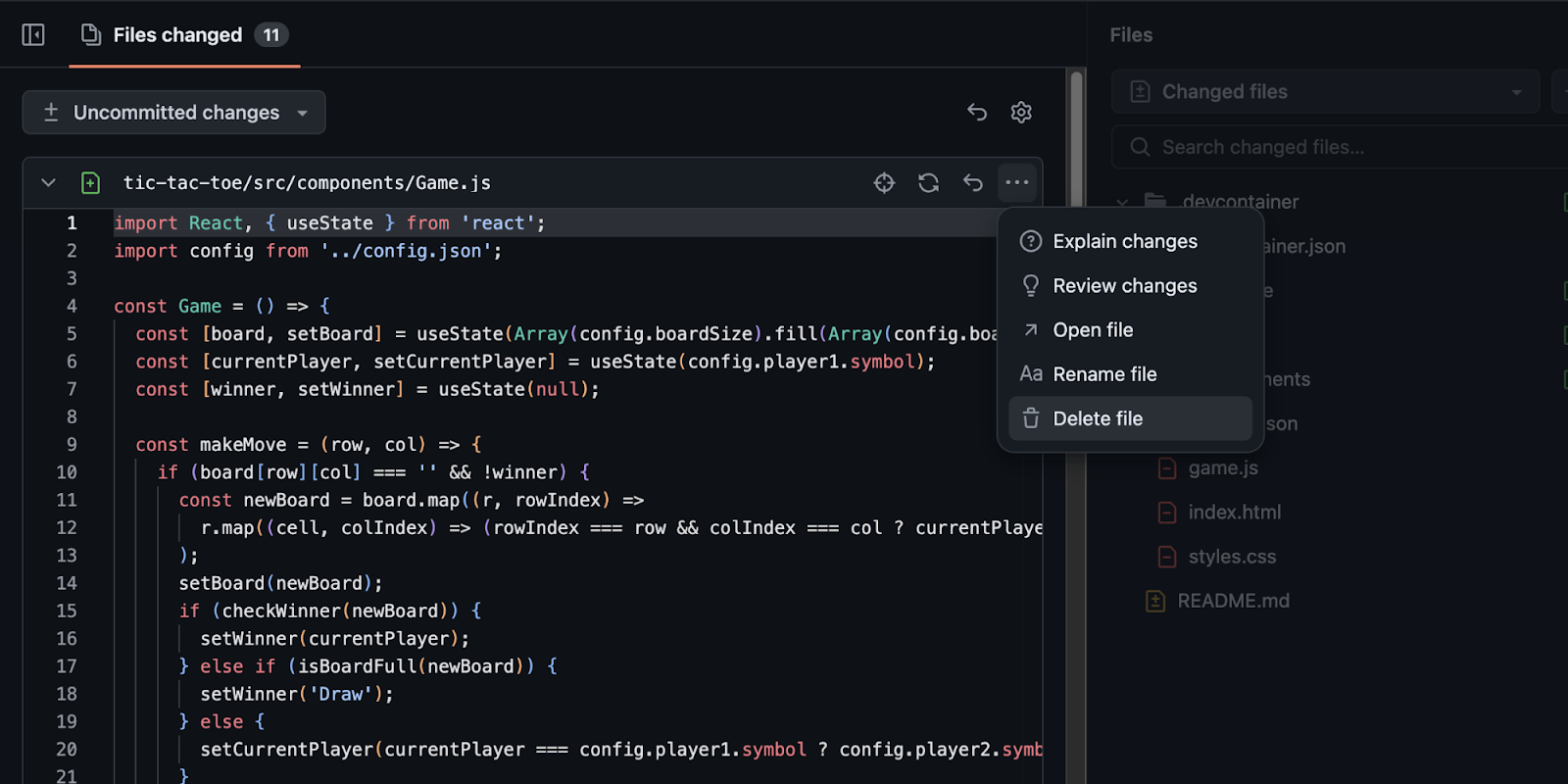Open the Uncommitted changes dropdown
The image size is (1568, 784).
coord(174,113)
